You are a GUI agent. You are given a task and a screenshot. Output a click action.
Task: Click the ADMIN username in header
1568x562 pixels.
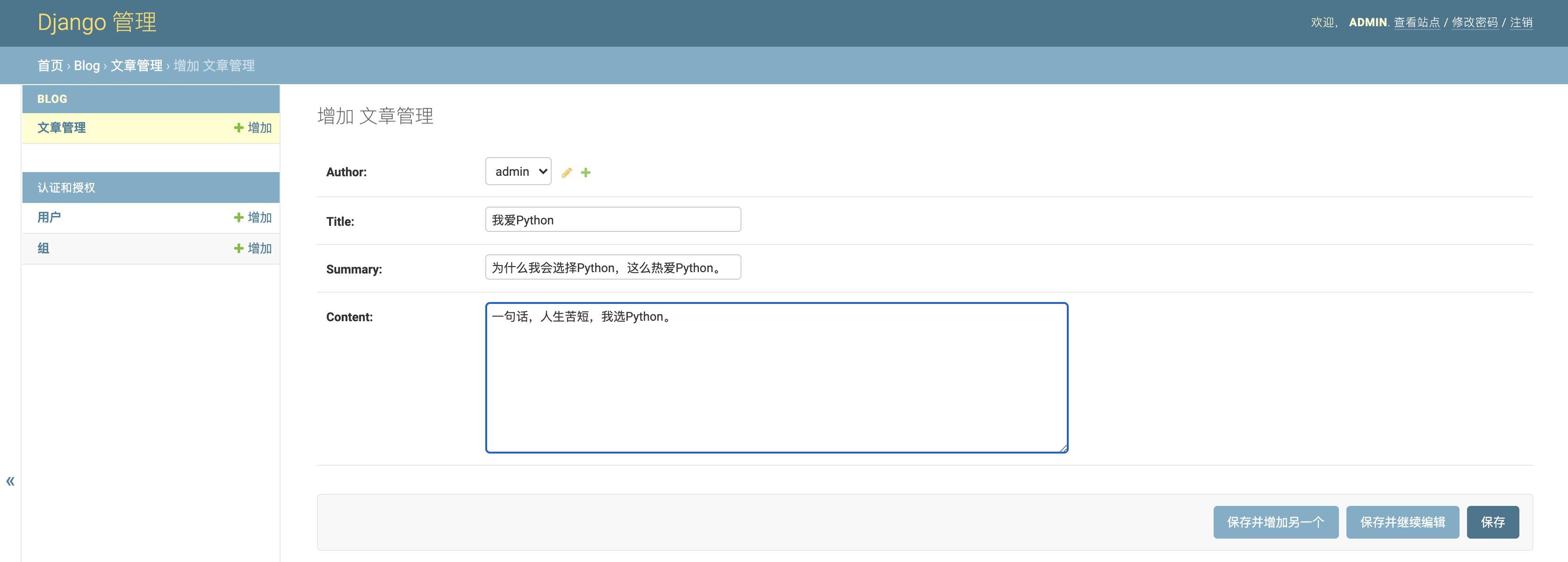click(1368, 22)
